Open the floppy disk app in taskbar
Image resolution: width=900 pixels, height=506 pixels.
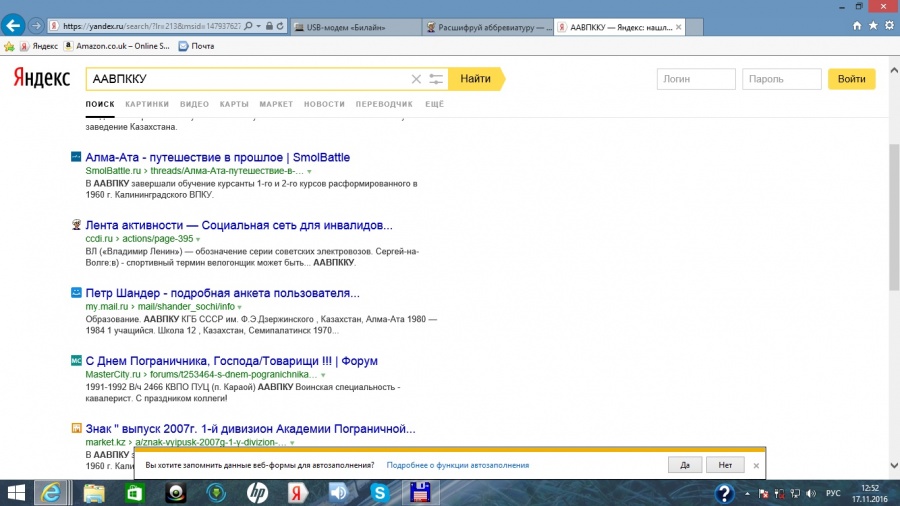tap(420, 493)
